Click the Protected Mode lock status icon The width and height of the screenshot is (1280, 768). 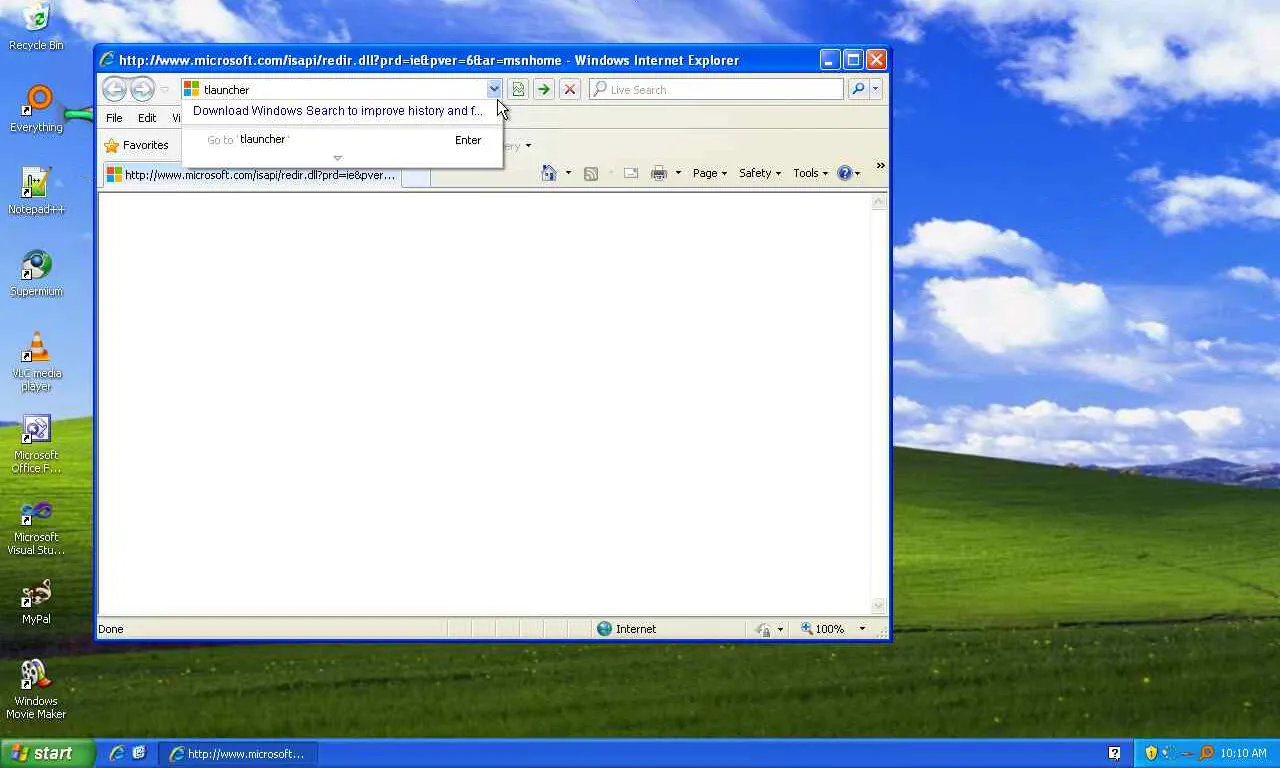pyautogui.click(x=765, y=629)
